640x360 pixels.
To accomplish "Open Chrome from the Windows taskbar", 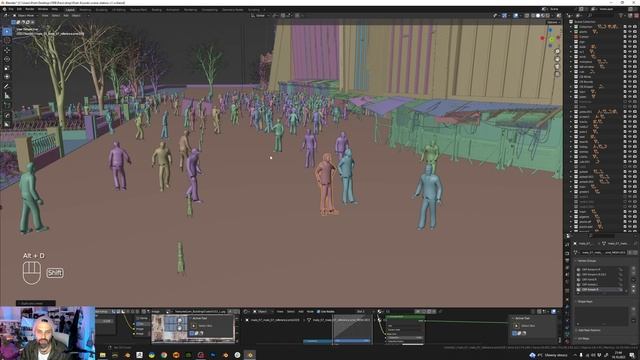I will tap(164, 355).
